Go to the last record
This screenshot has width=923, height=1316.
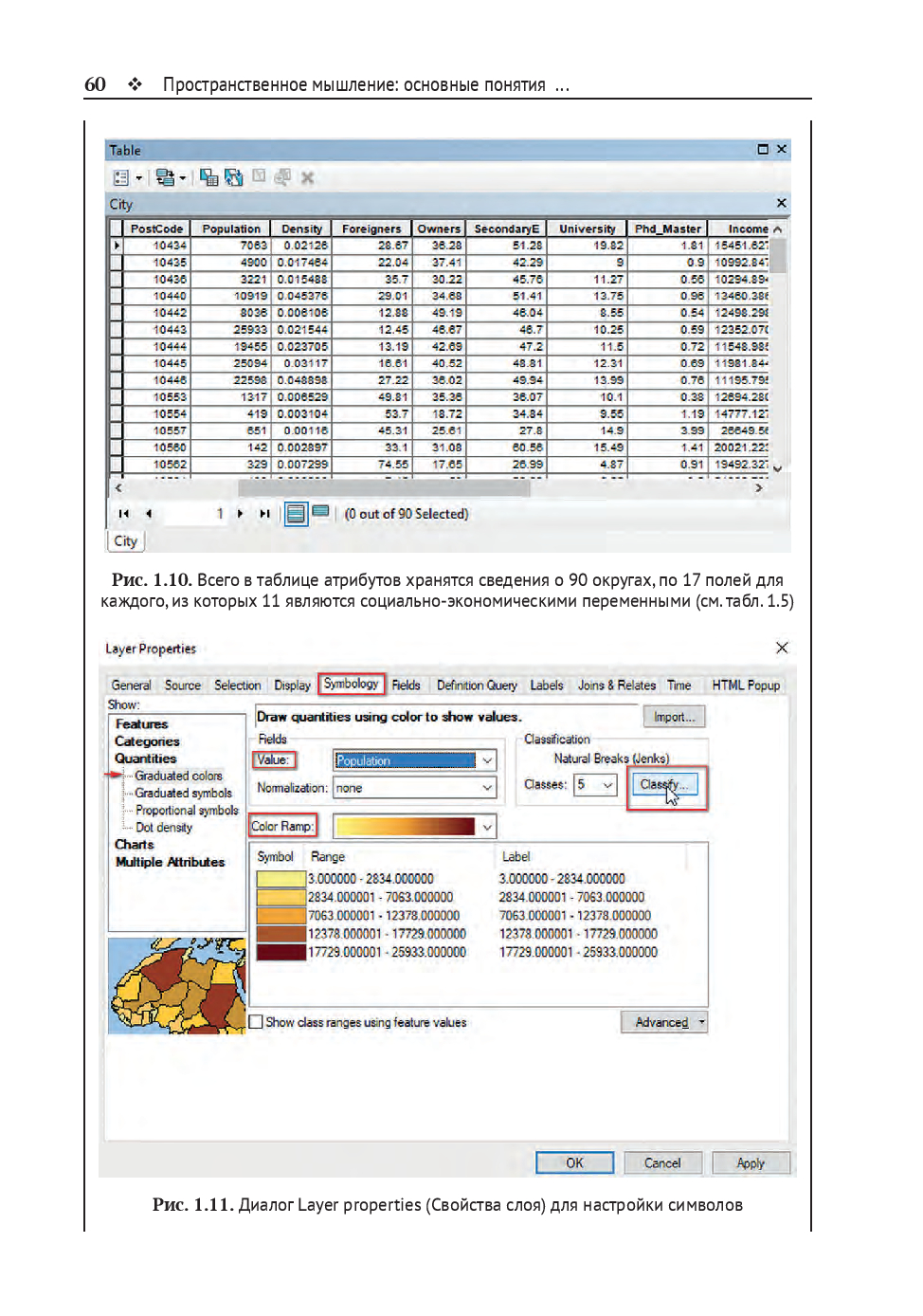265,514
